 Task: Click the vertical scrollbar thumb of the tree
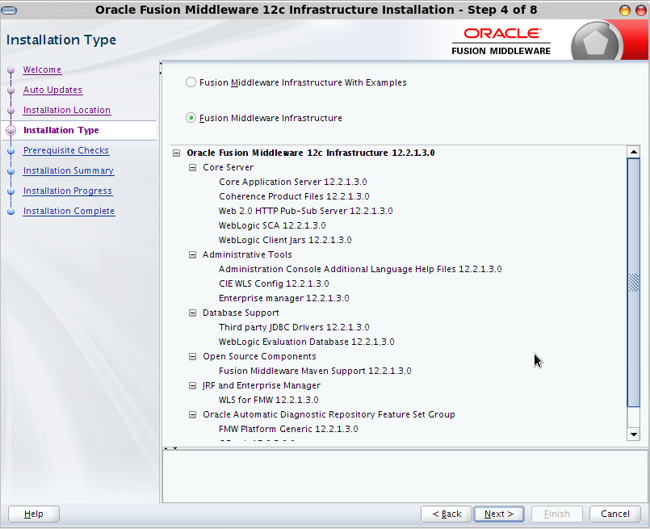pos(633,282)
